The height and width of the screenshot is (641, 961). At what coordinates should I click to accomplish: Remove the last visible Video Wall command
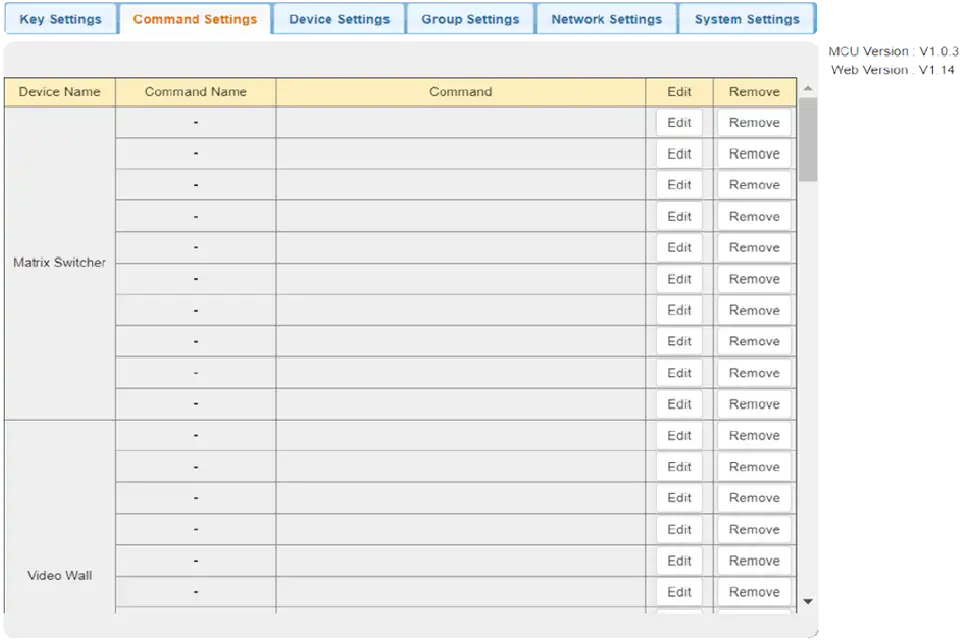[754, 591]
